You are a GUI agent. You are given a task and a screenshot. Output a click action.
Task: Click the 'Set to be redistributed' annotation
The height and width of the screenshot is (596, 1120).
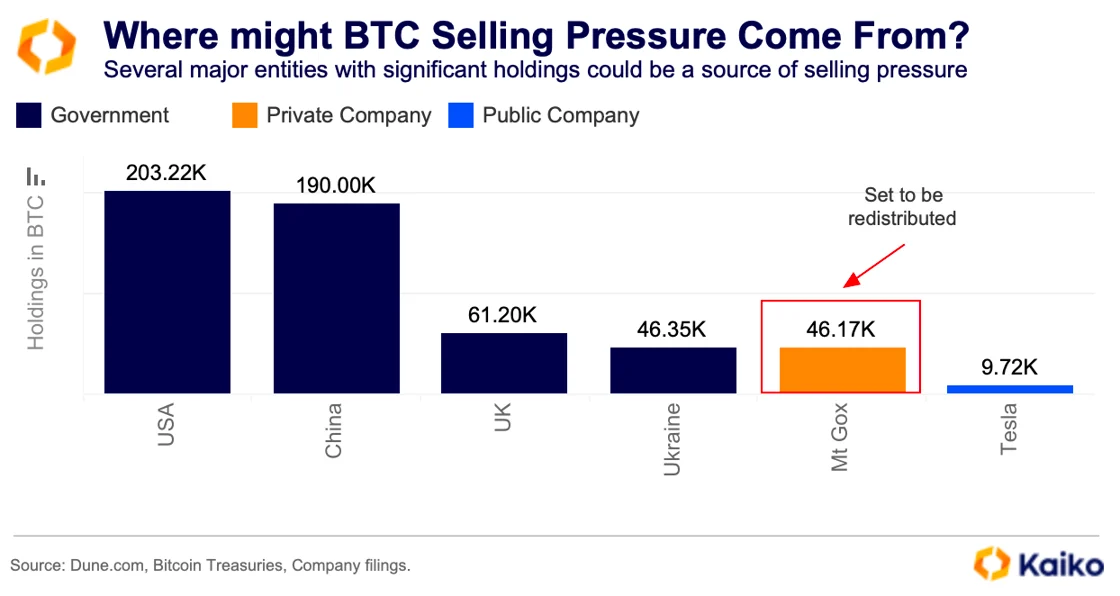(902, 207)
